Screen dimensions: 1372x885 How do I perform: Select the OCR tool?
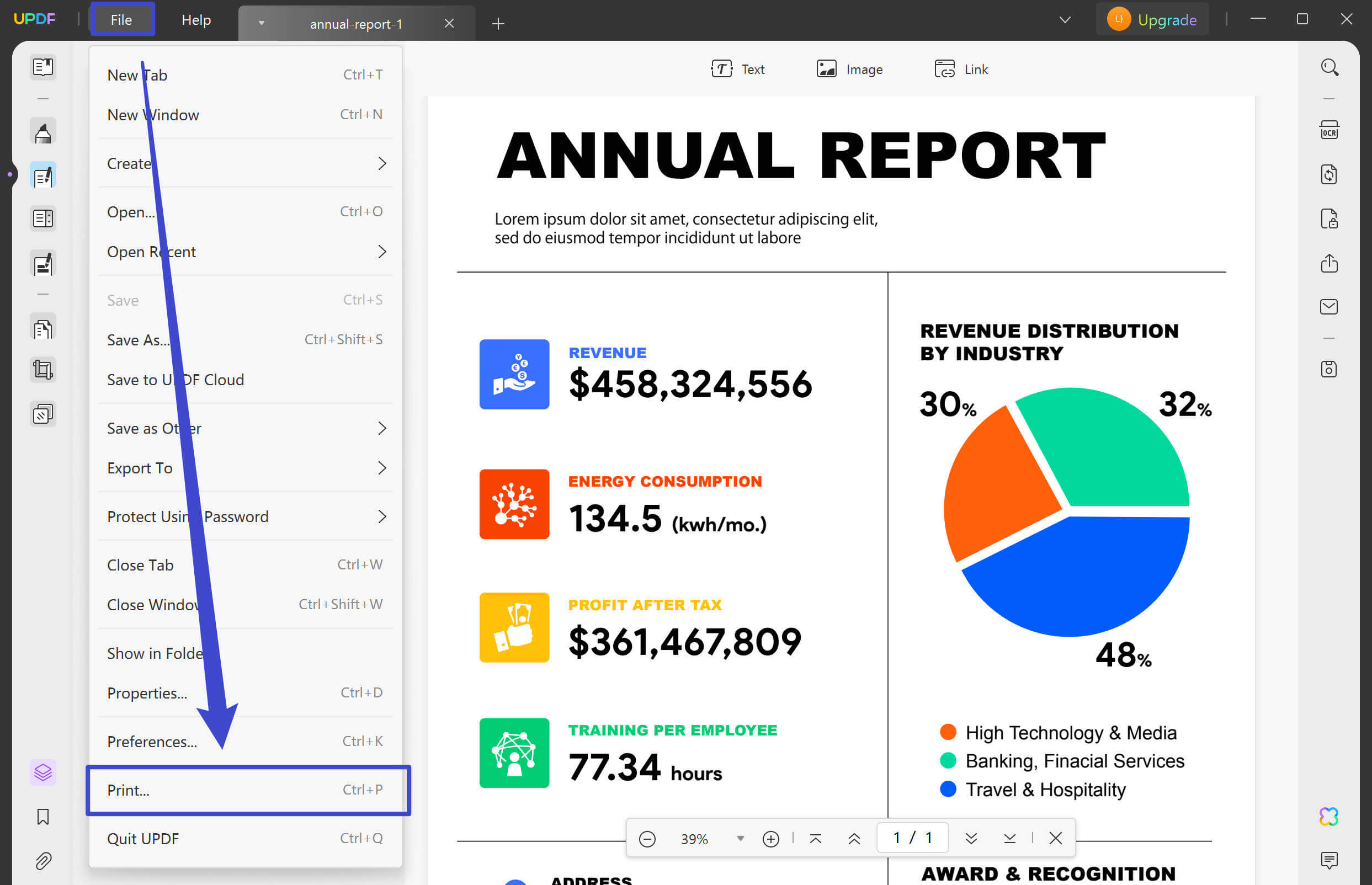(1329, 130)
